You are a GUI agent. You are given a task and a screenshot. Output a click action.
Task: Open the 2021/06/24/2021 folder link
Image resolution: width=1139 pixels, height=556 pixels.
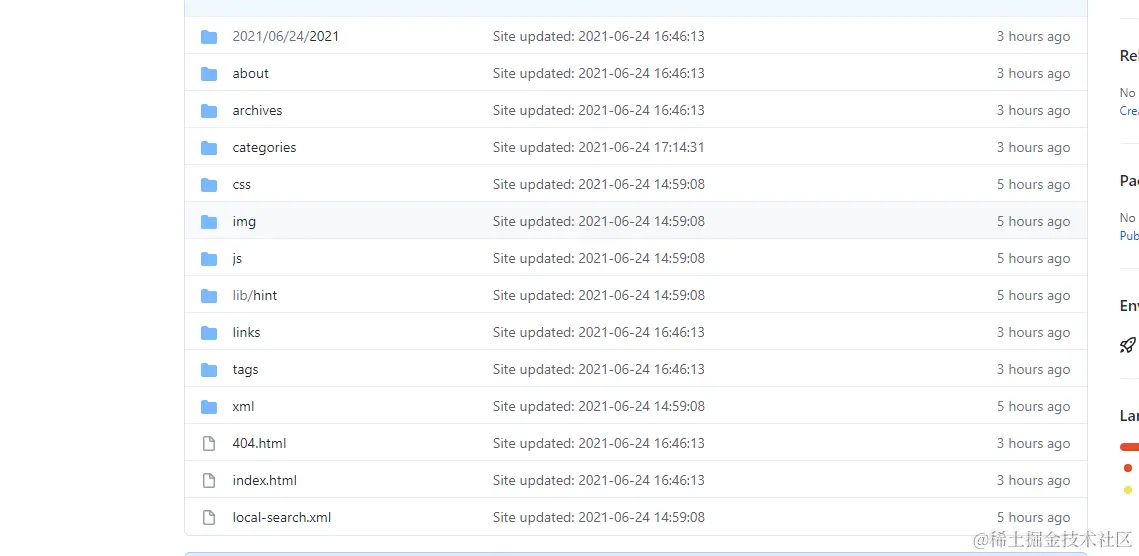pos(285,36)
